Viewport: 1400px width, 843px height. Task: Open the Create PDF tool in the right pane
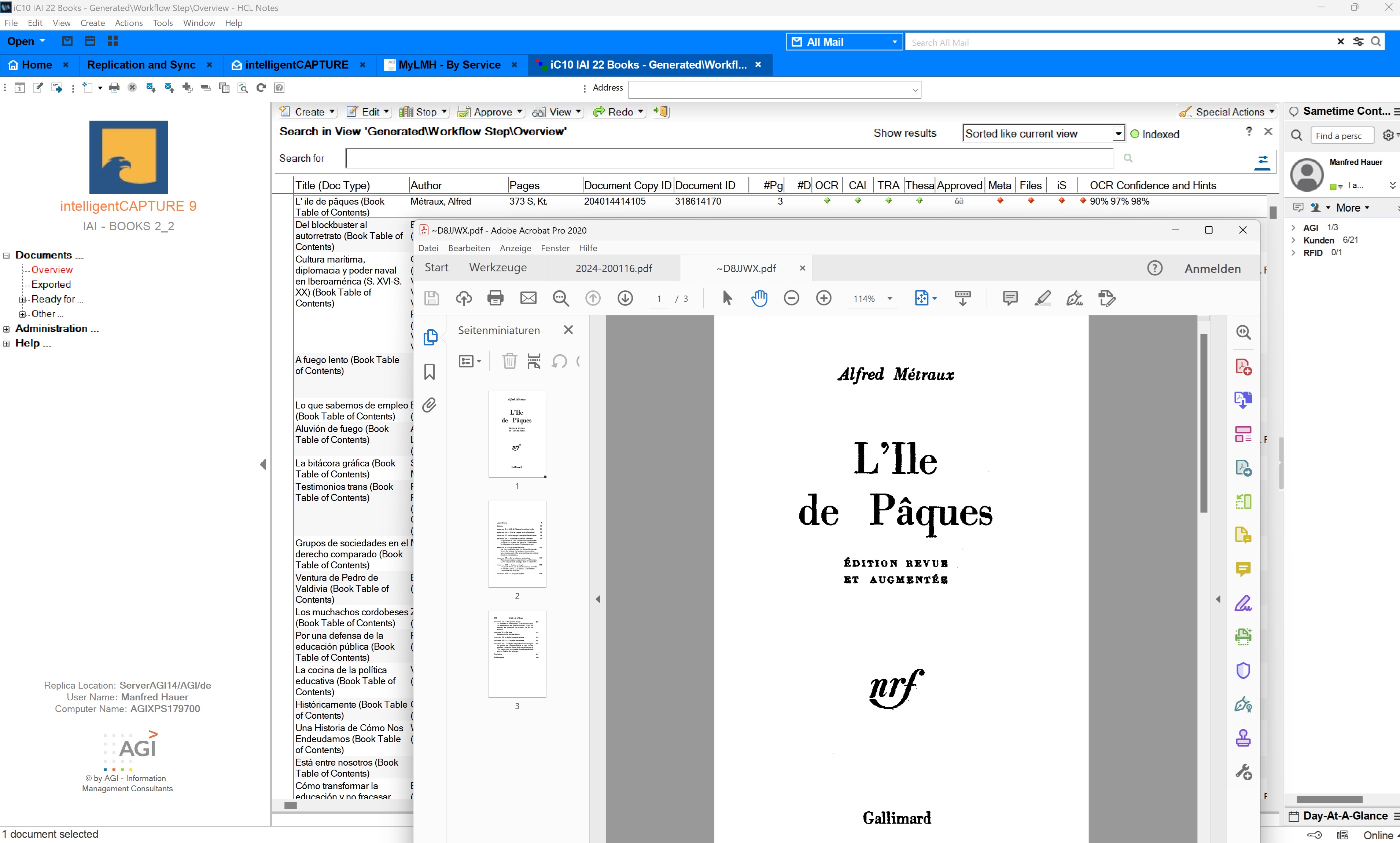[1243, 367]
